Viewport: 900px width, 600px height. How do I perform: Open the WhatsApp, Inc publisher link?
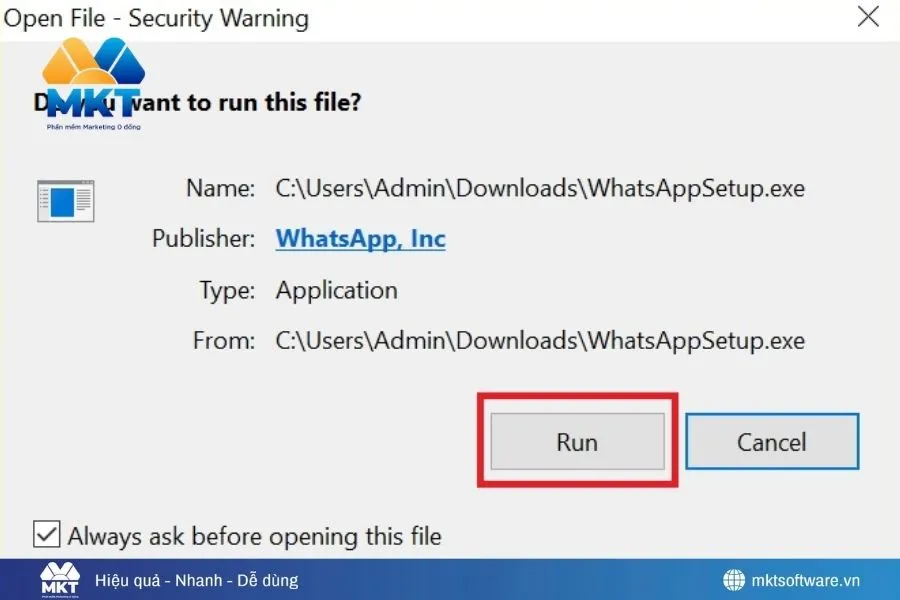(360, 239)
